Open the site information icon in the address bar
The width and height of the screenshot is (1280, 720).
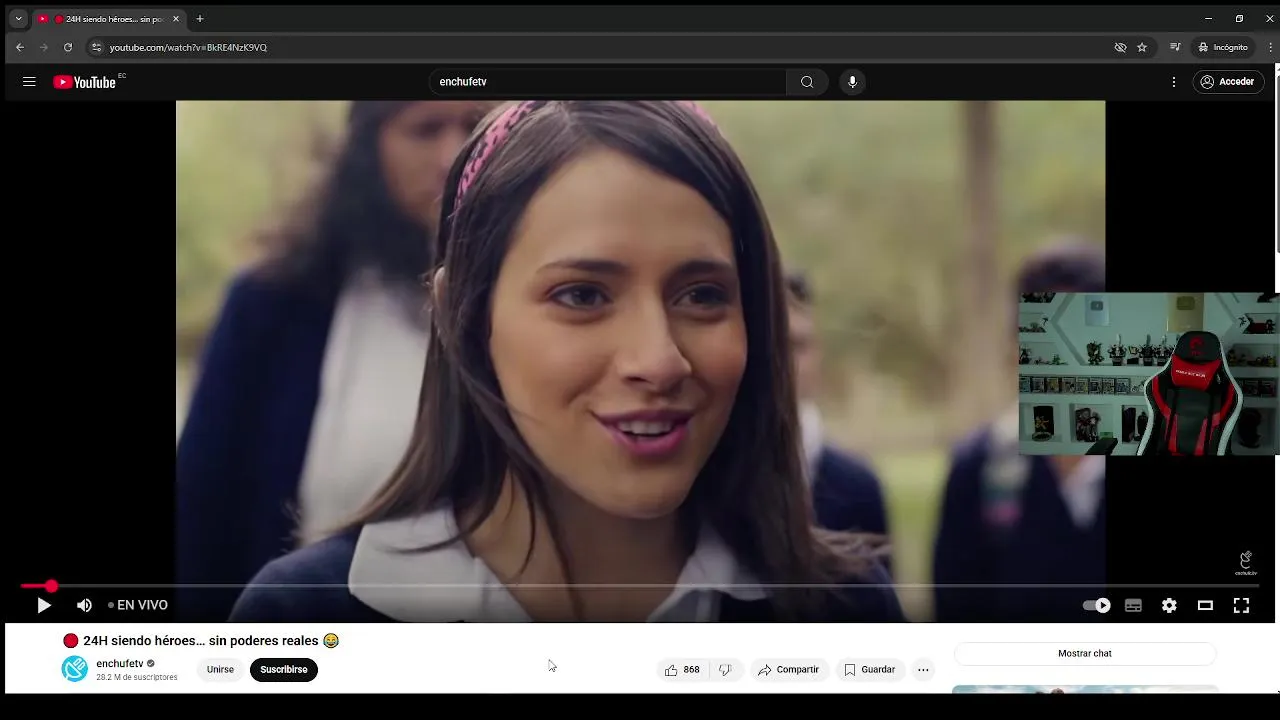click(x=96, y=47)
